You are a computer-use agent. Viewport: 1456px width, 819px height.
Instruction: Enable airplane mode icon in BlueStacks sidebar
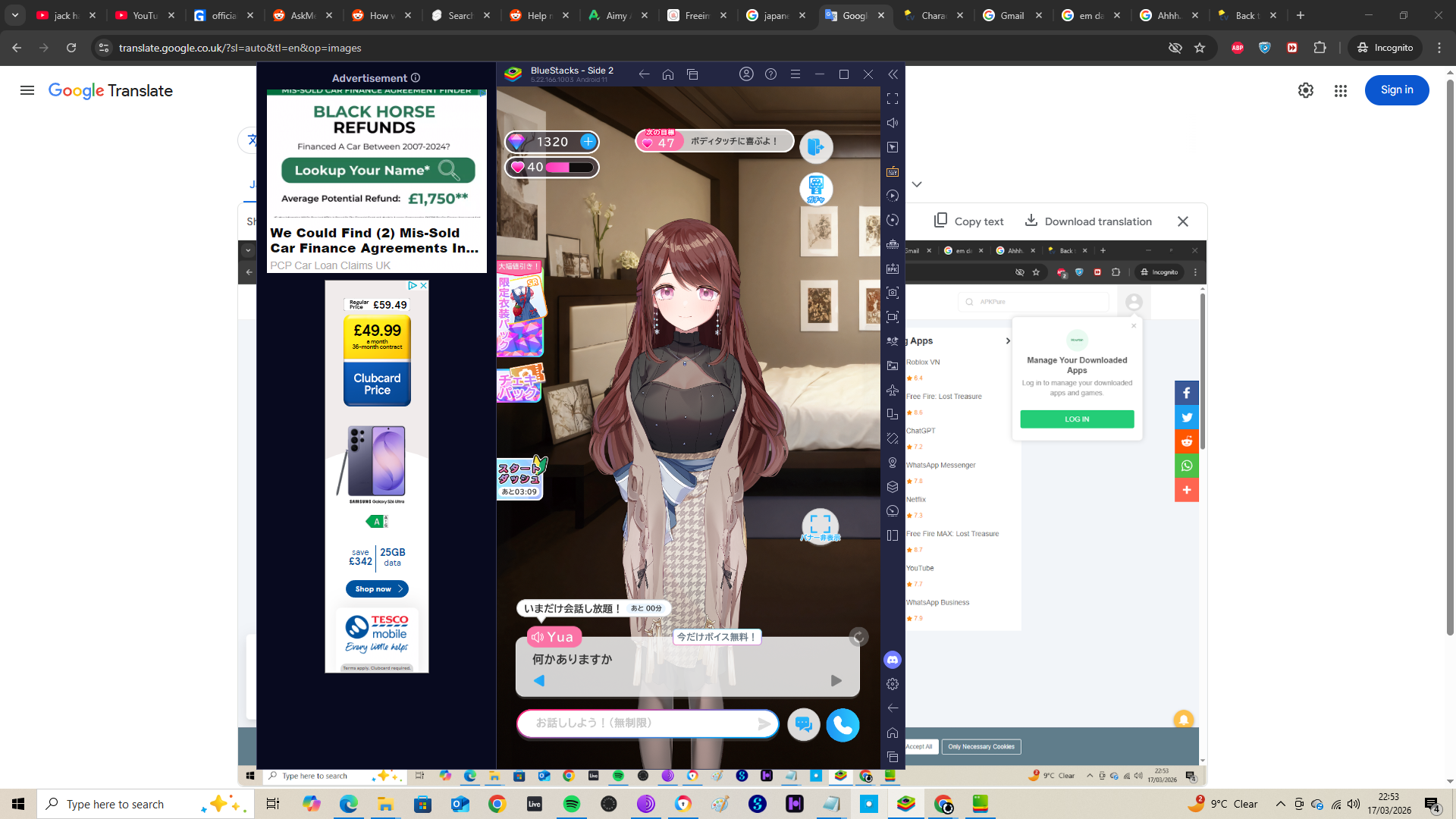(893, 390)
